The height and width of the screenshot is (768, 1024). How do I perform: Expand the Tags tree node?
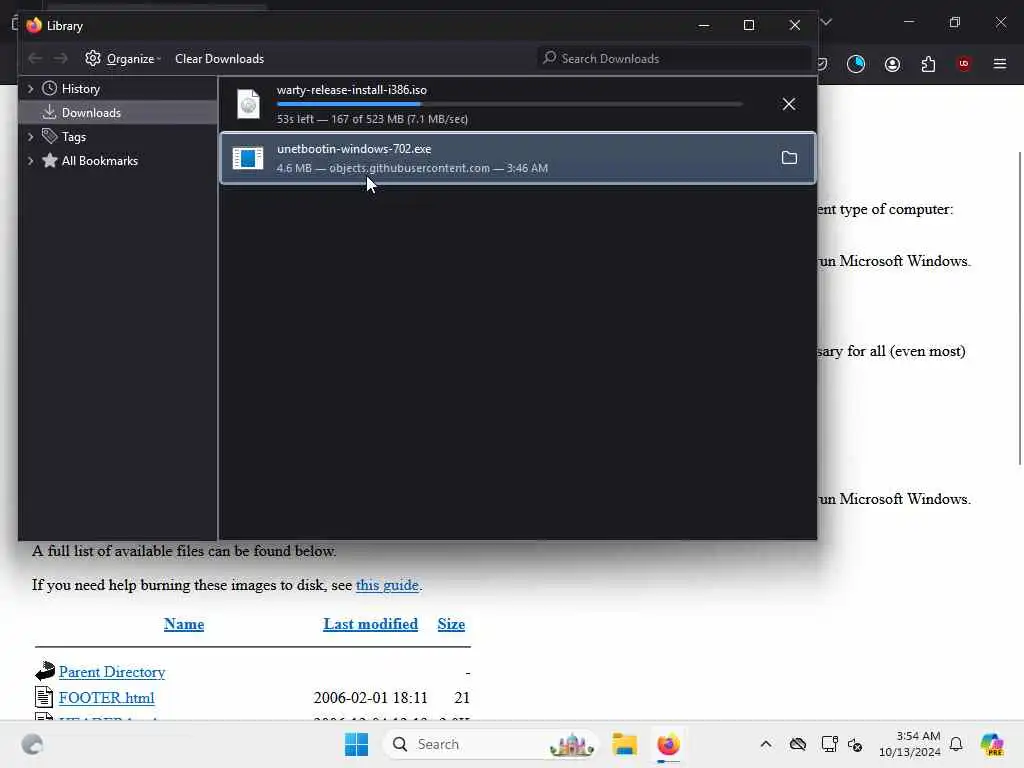coord(30,137)
